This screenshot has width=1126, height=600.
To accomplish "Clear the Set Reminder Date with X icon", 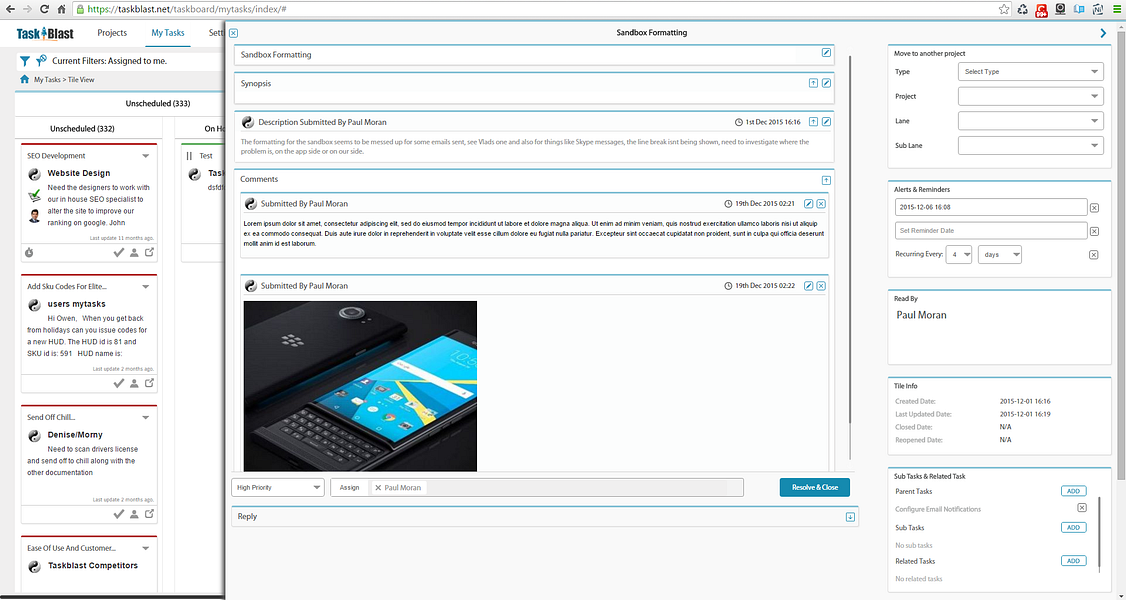I will (1094, 231).
